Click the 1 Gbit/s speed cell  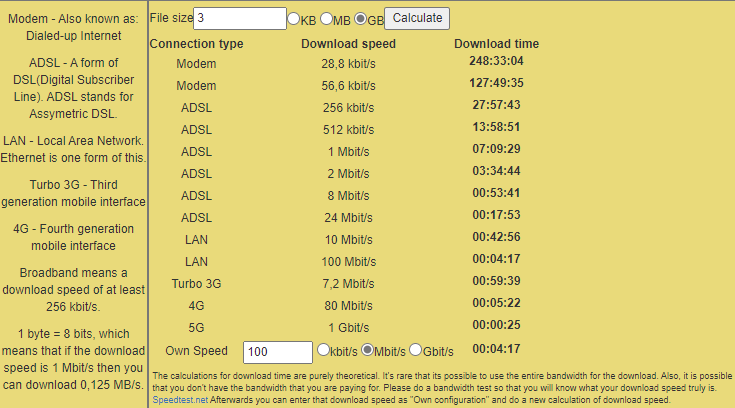(348, 328)
